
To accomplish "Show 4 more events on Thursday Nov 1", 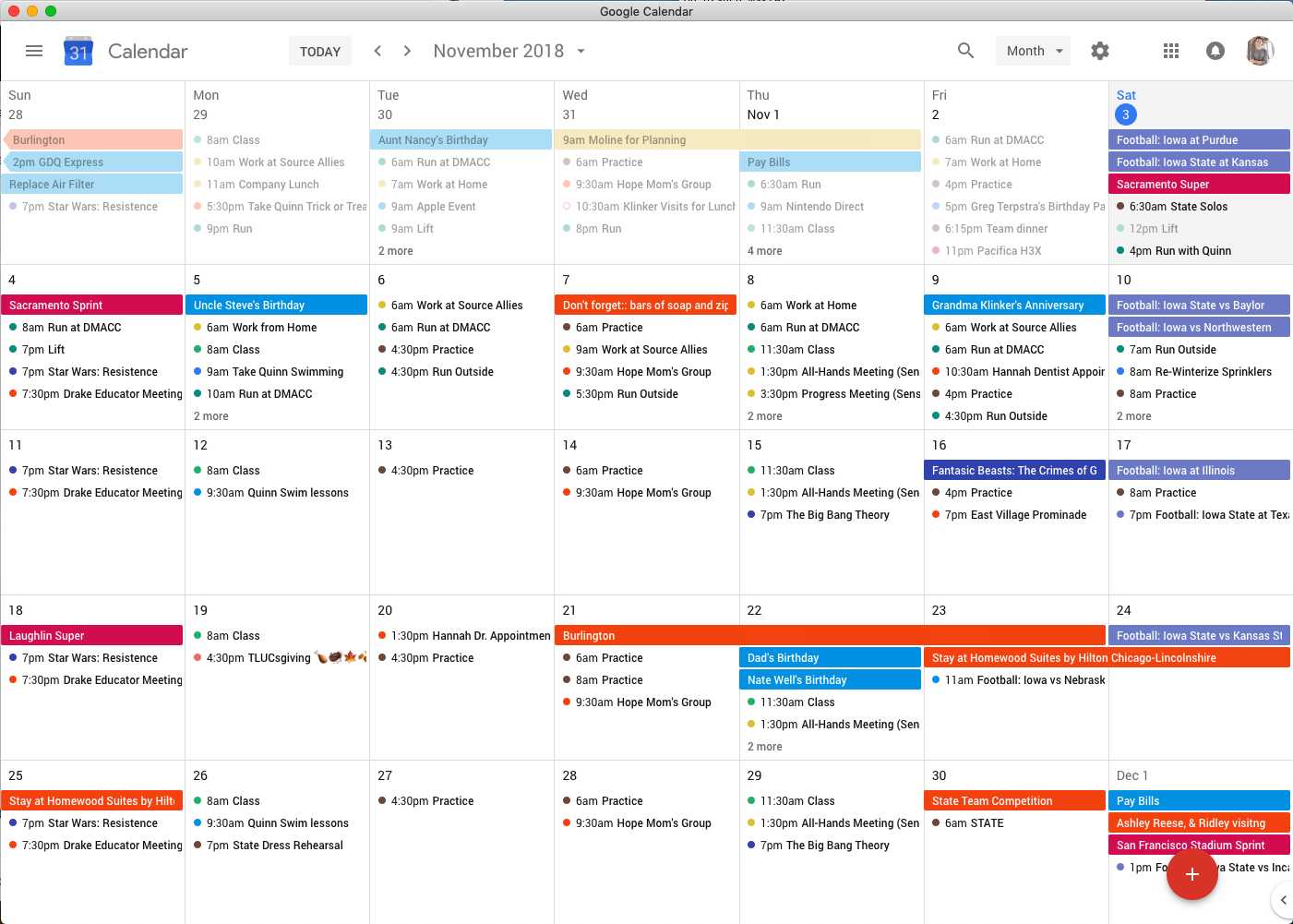I will (765, 251).
